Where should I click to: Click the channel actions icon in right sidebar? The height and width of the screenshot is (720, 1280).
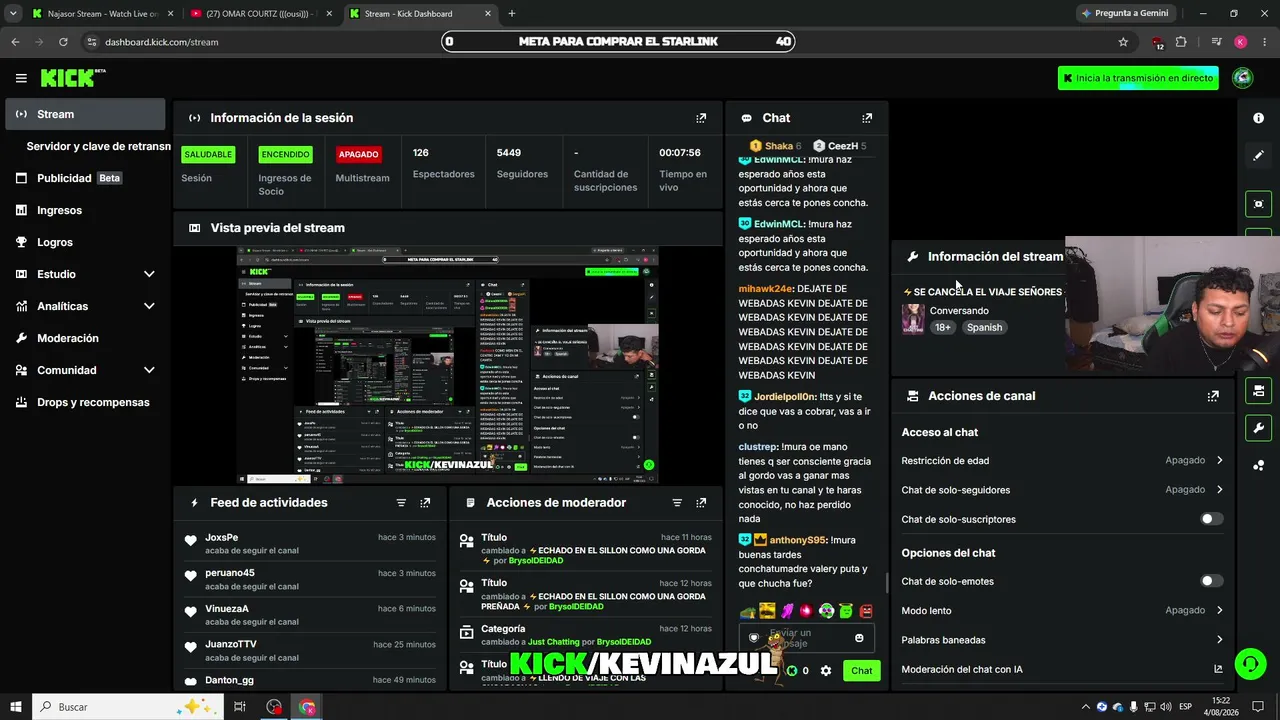(1258, 390)
